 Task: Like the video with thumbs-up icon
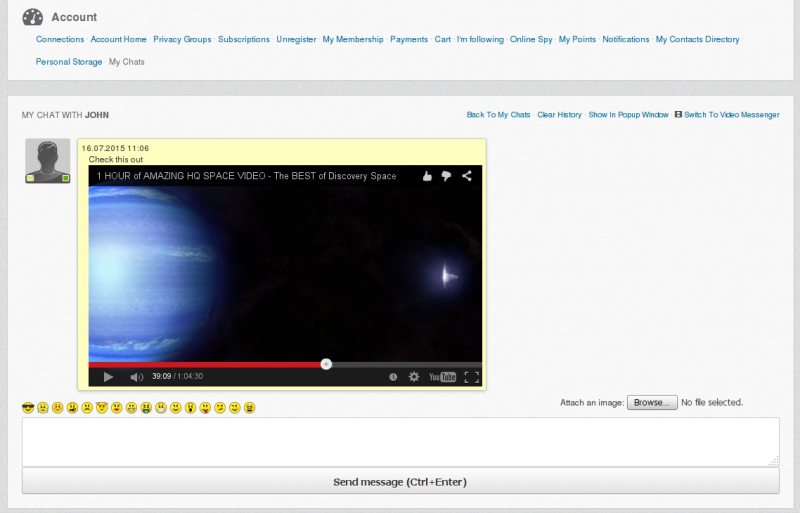click(x=427, y=176)
